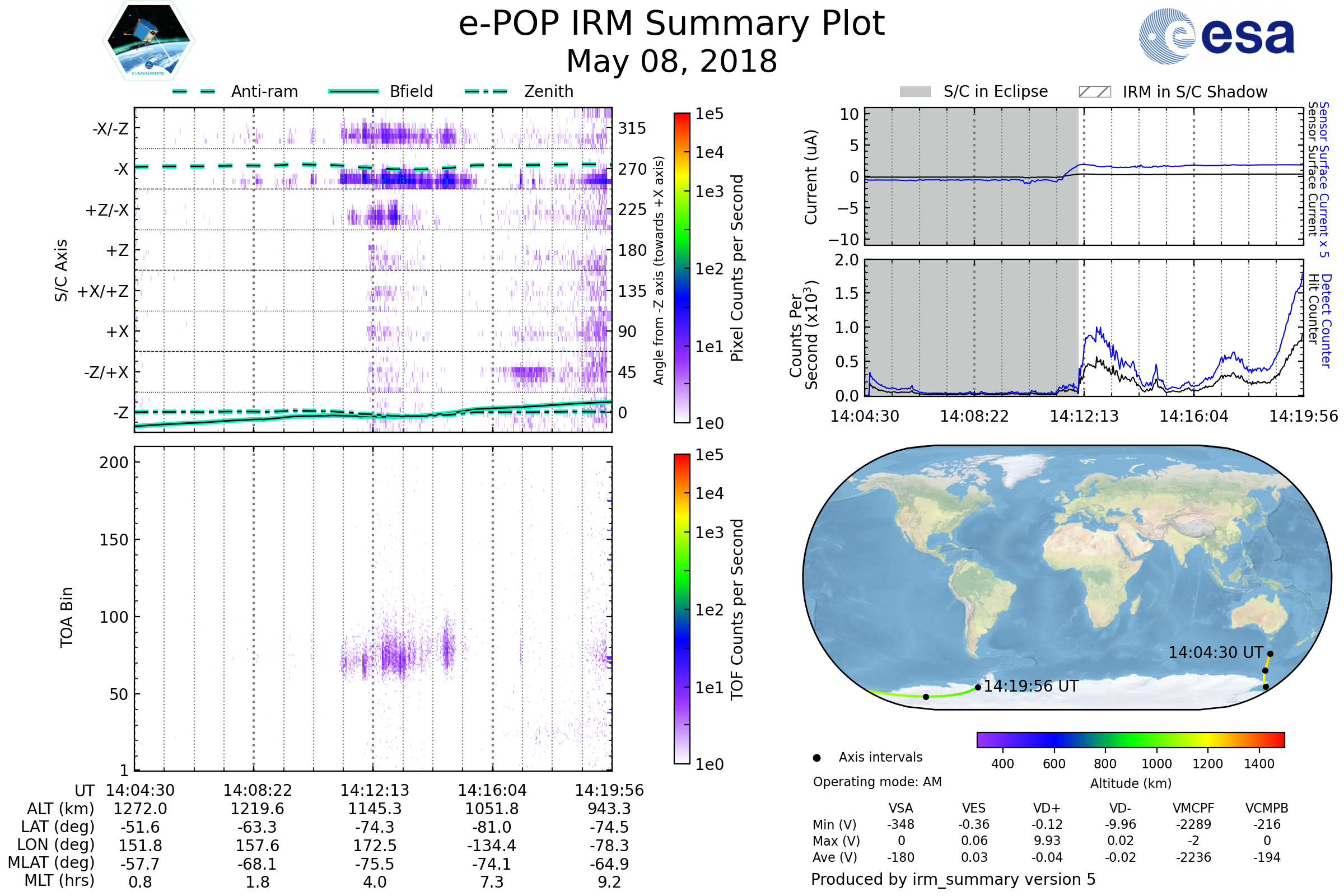Click the 14:12:13 UT tick below the TOA plot
The image size is (1344, 896).
(374, 790)
